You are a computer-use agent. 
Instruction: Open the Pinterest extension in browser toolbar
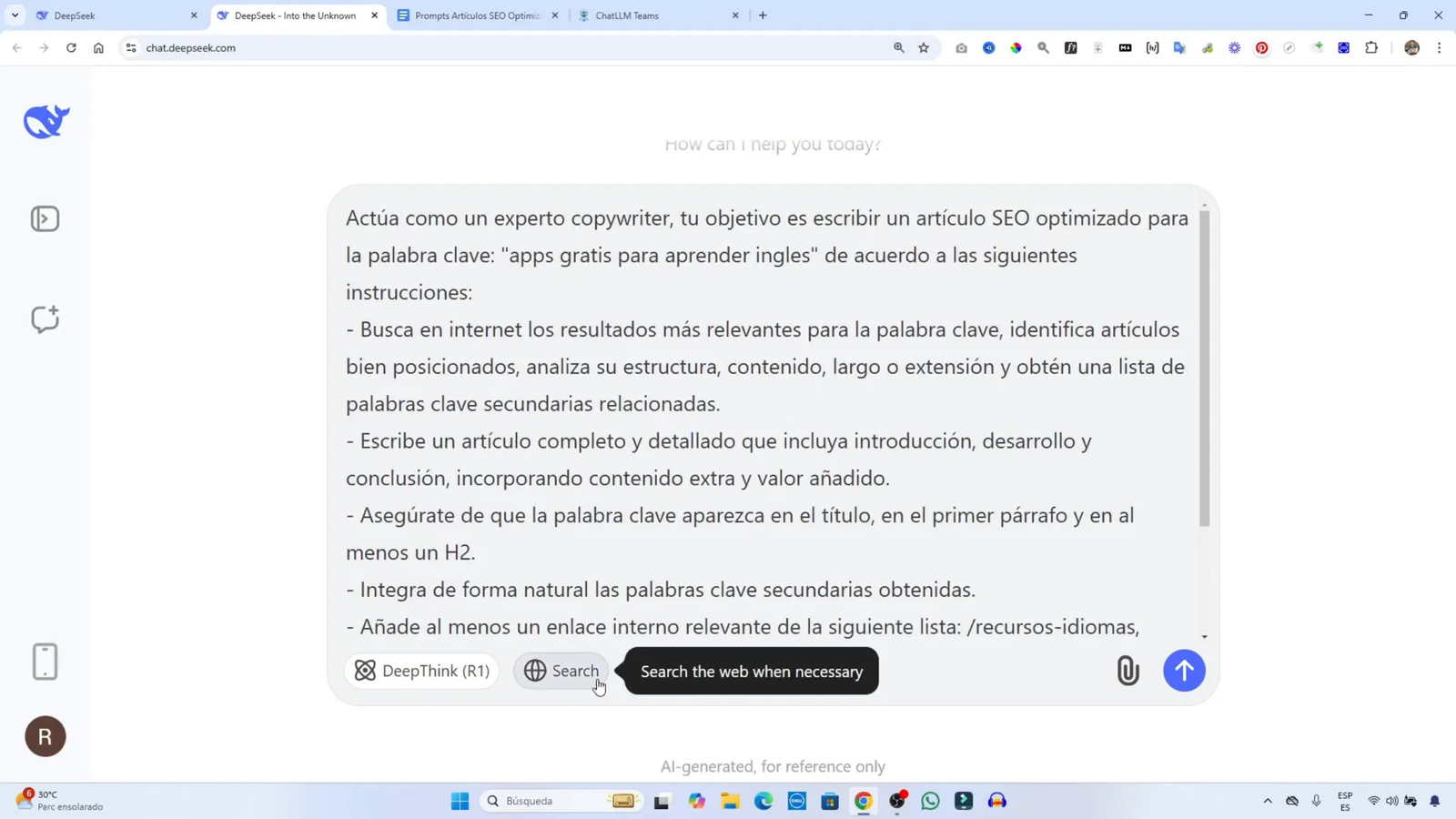coord(1261,48)
